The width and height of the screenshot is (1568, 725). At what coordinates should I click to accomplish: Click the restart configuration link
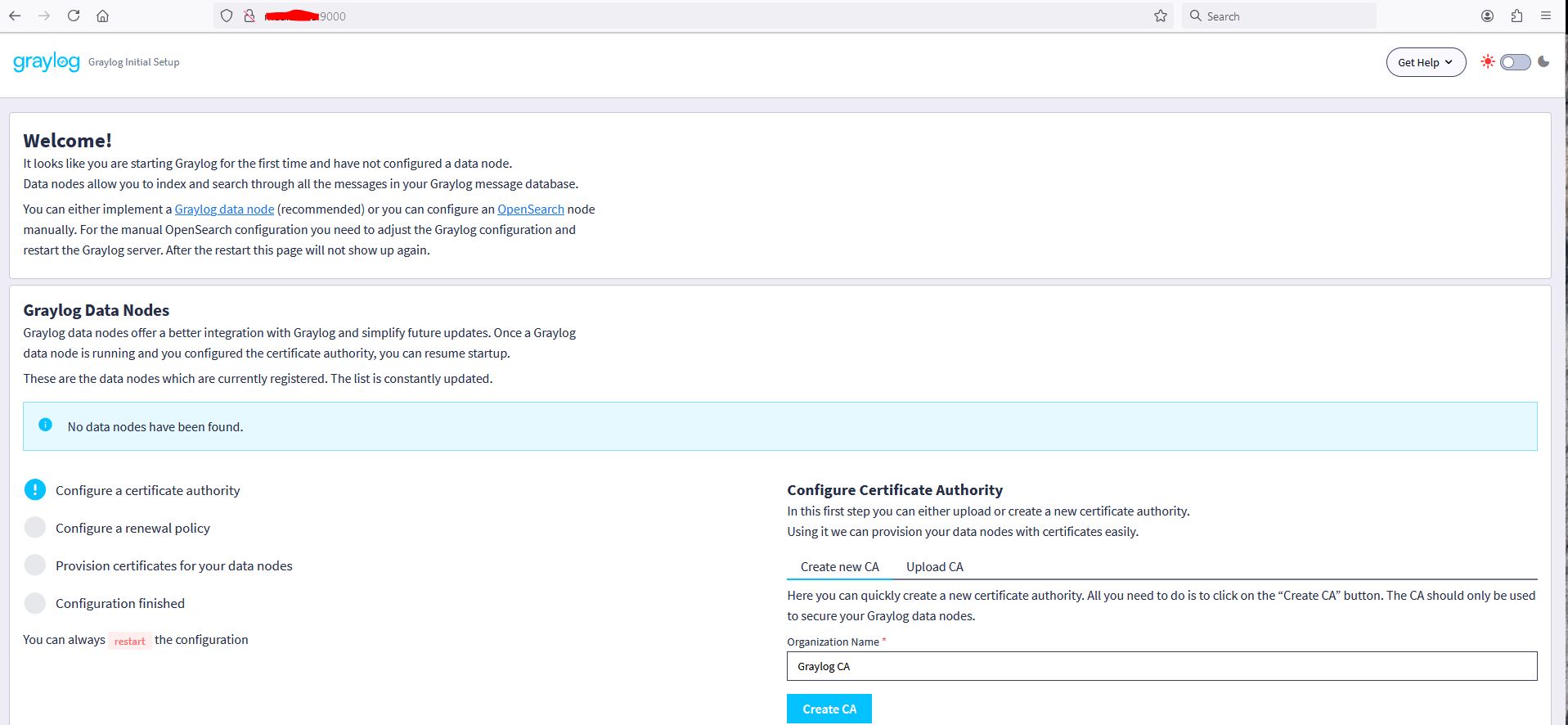coord(130,641)
